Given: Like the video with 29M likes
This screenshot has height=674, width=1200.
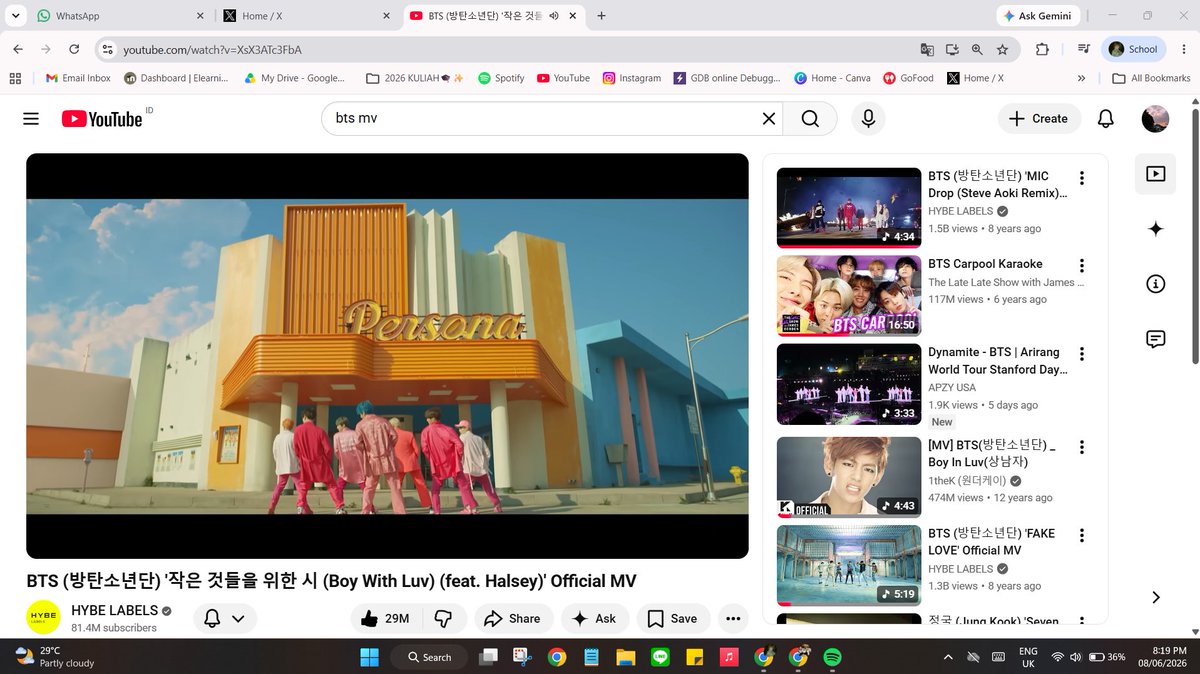Looking at the screenshot, I should [x=387, y=619].
